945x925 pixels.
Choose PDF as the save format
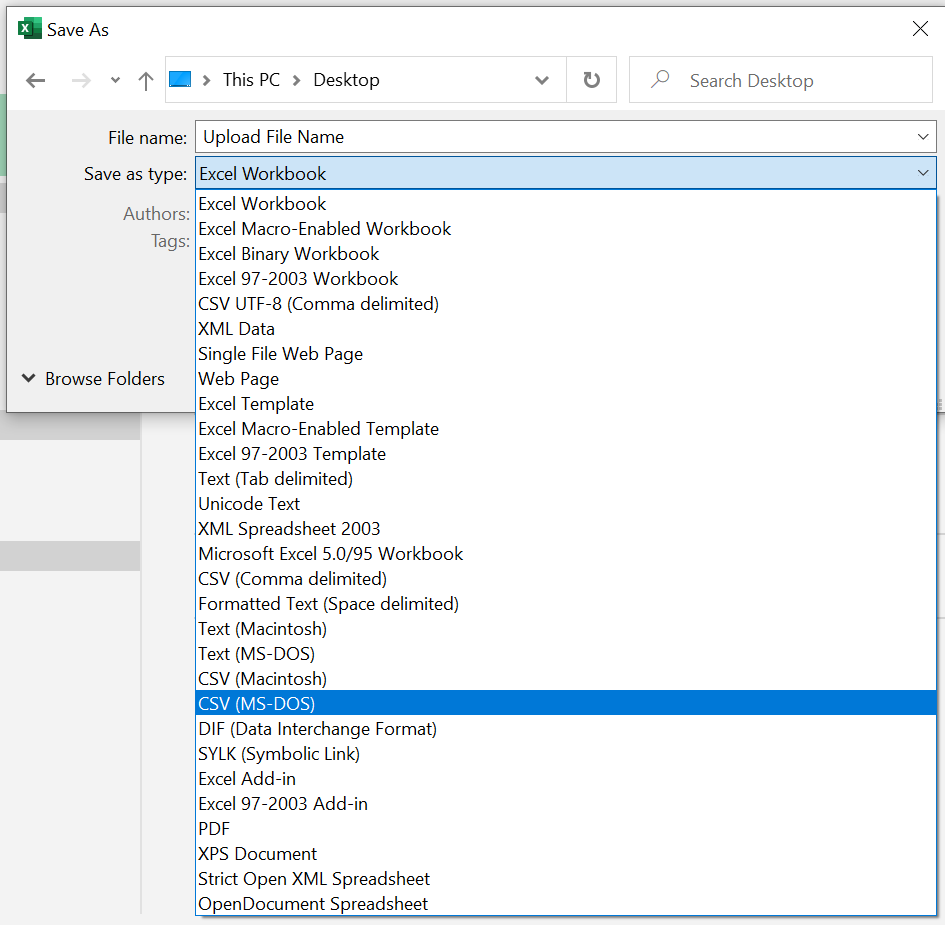pos(213,828)
